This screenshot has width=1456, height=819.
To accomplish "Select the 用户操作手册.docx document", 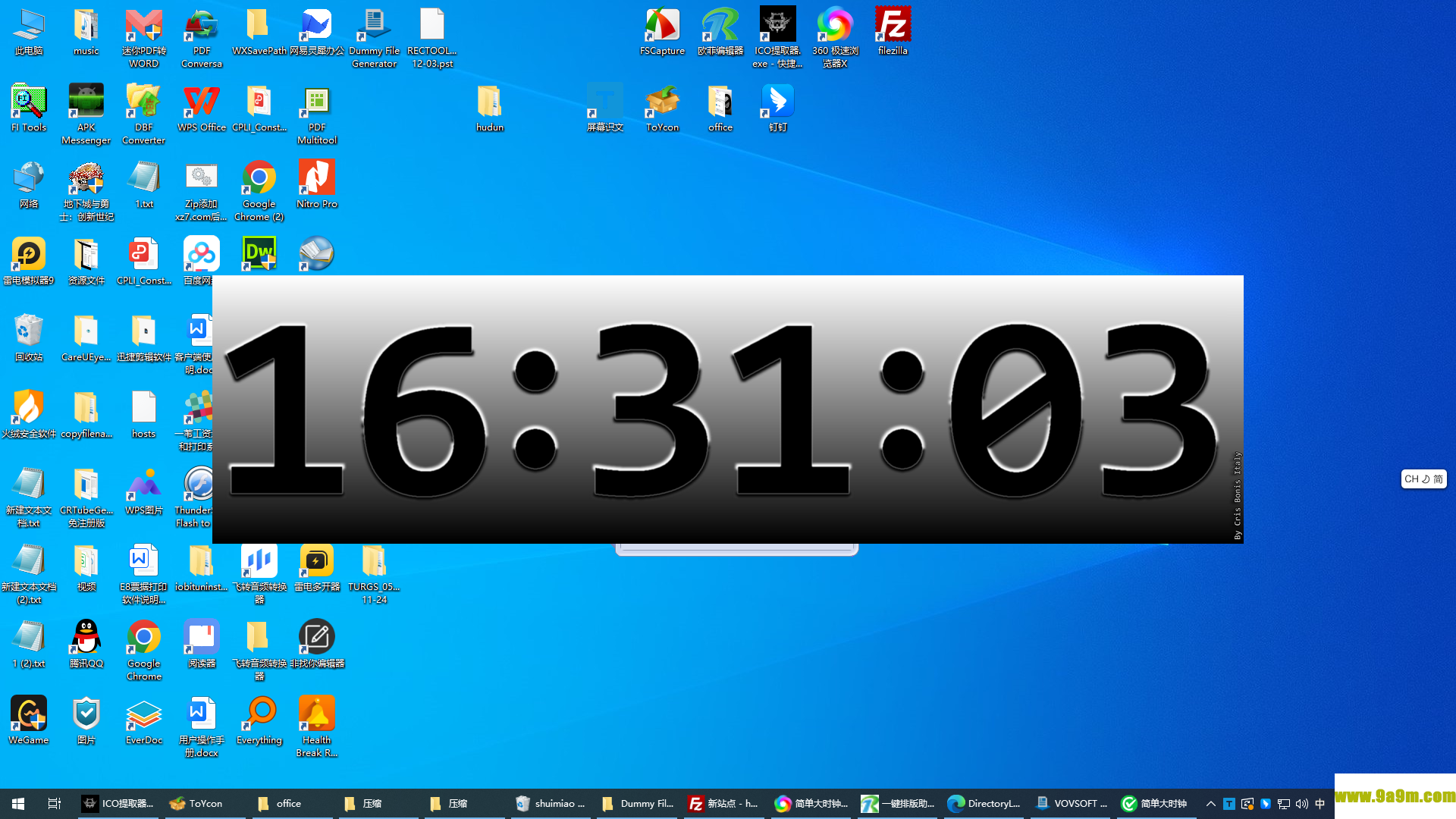I will [201, 727].
